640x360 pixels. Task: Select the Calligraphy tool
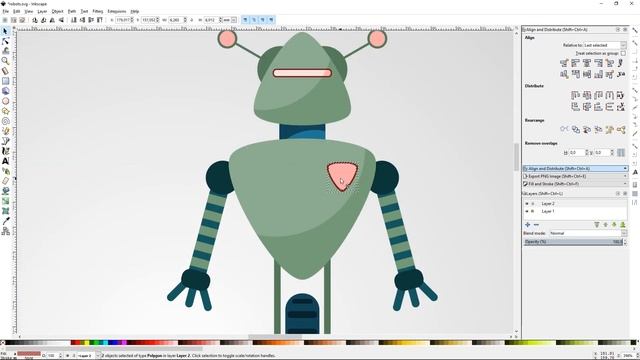tap(5, 151)
